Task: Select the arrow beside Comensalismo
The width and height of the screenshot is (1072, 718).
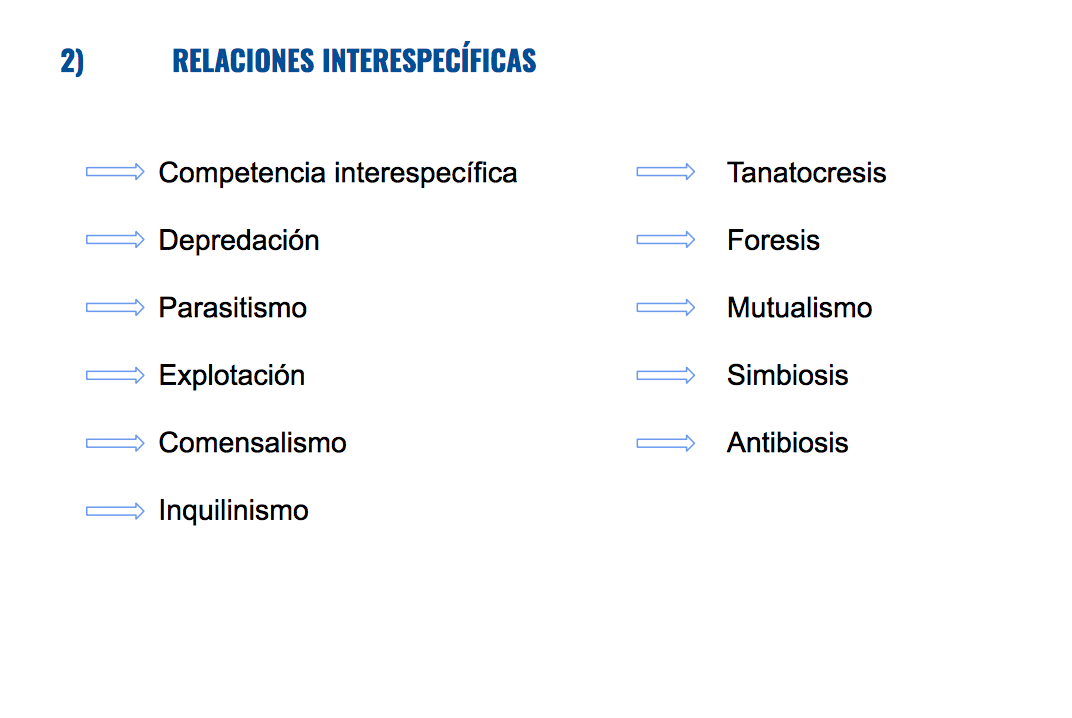Action: click(x=115, y=442)
